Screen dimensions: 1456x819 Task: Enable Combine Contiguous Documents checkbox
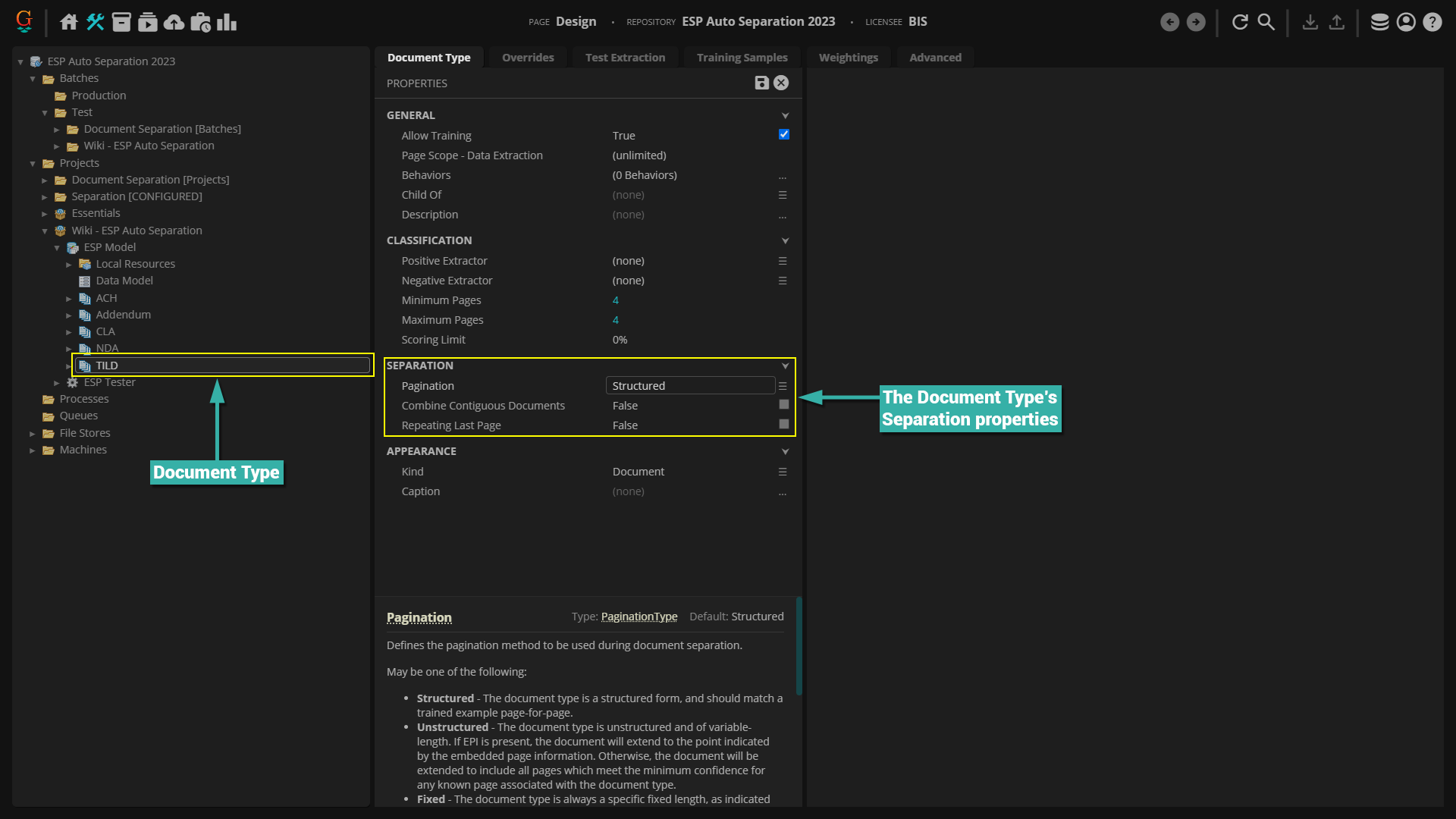point(783,405)
